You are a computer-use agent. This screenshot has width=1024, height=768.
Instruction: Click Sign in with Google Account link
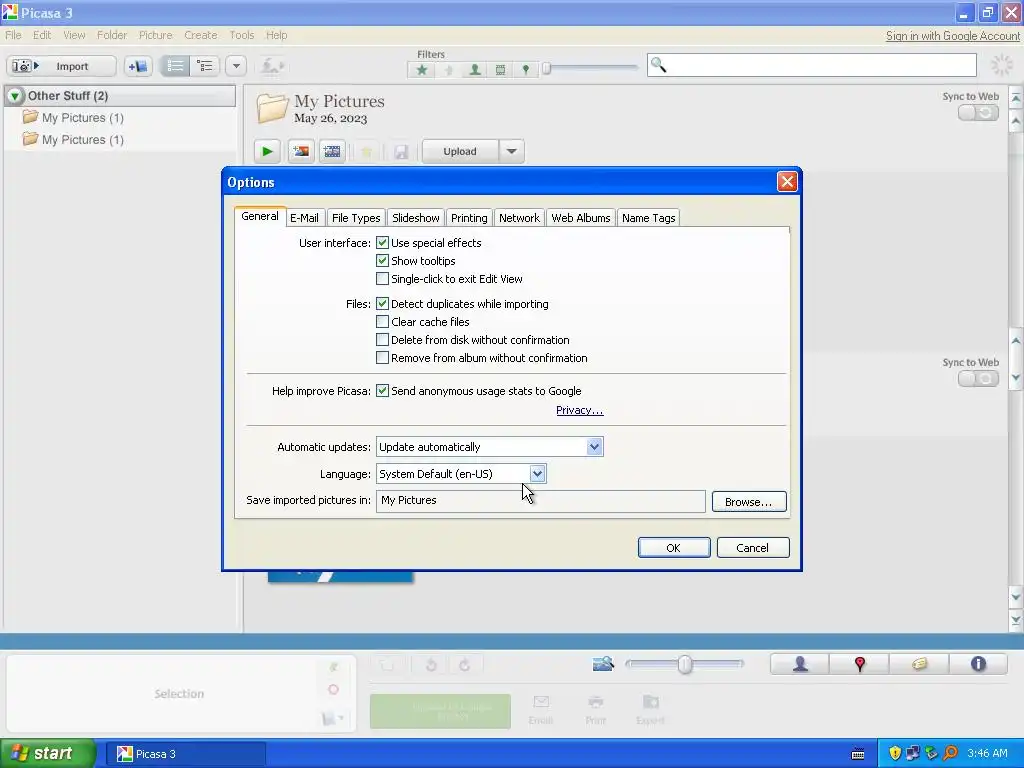coord(952,36)
